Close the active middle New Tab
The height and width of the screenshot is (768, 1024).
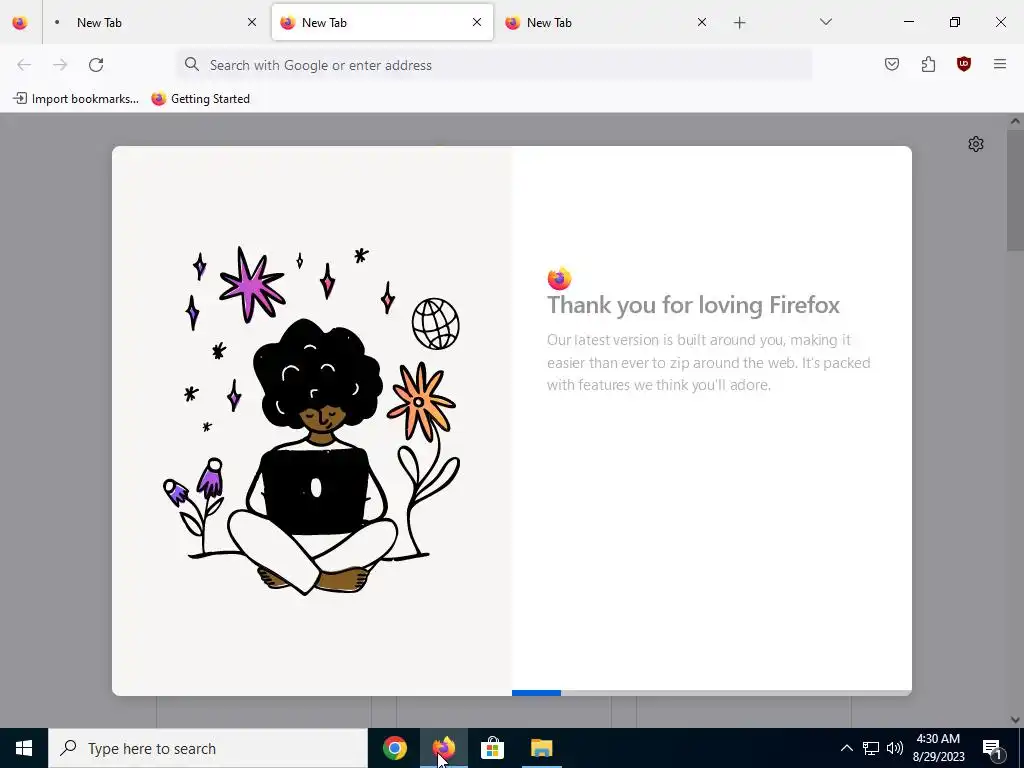coord(477,22)
